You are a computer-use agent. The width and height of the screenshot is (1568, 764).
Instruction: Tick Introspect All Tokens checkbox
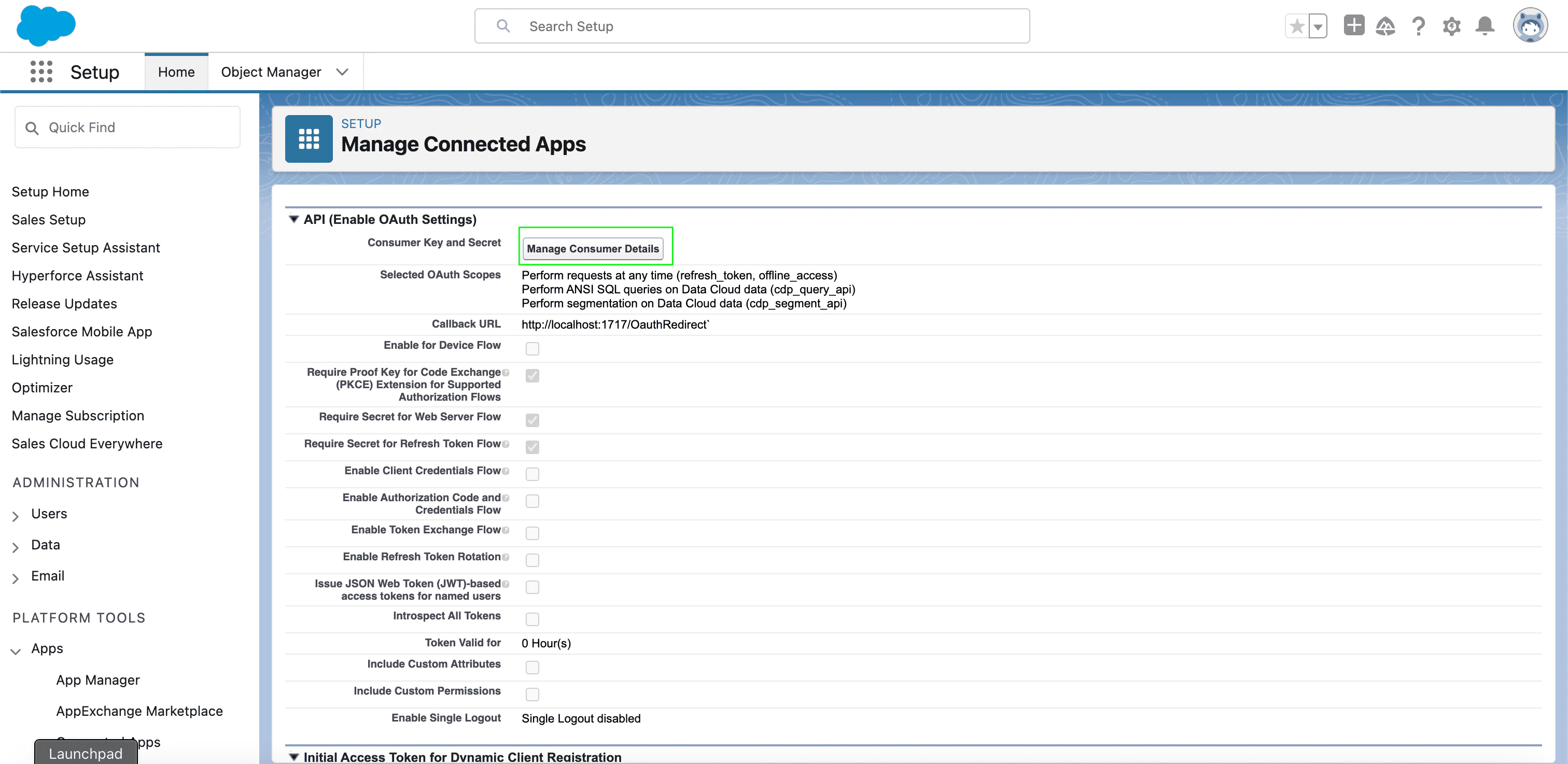532,619
